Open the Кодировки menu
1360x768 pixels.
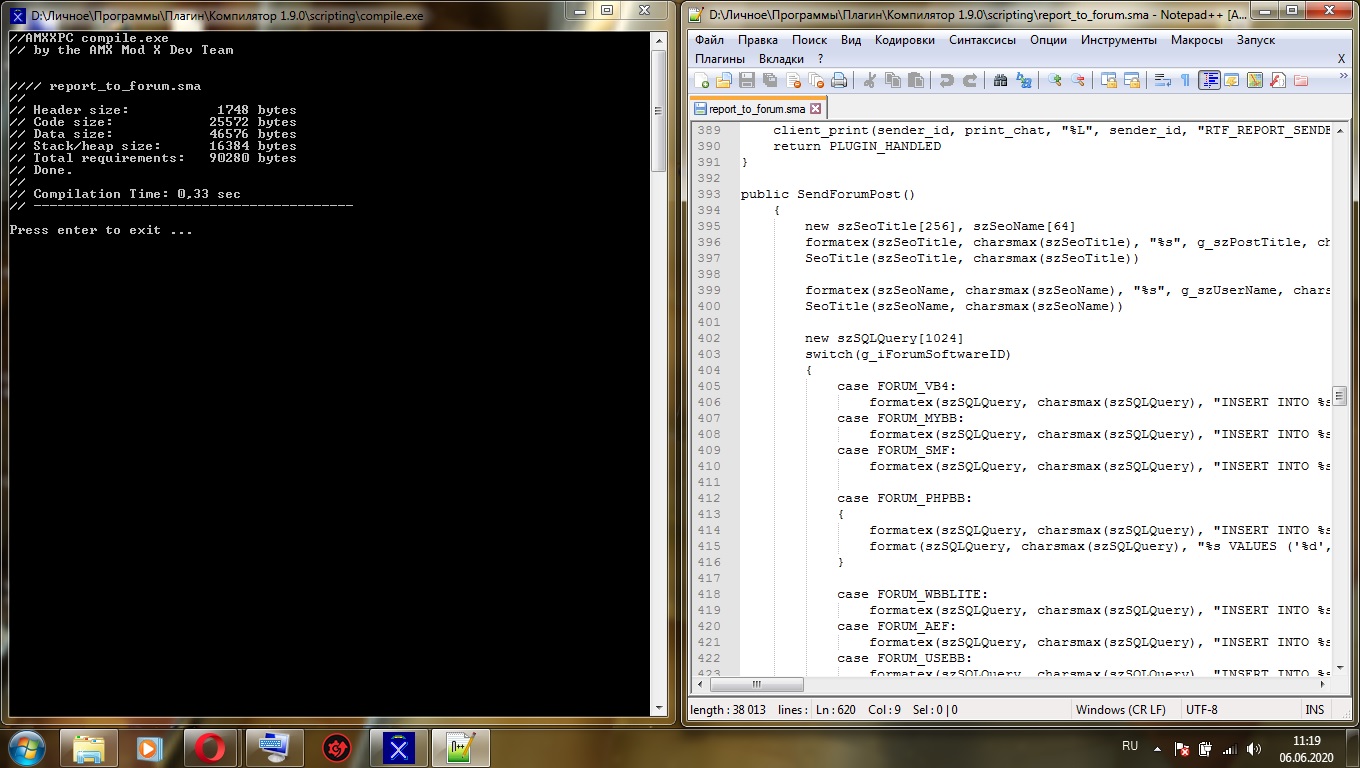pos(905,40)
